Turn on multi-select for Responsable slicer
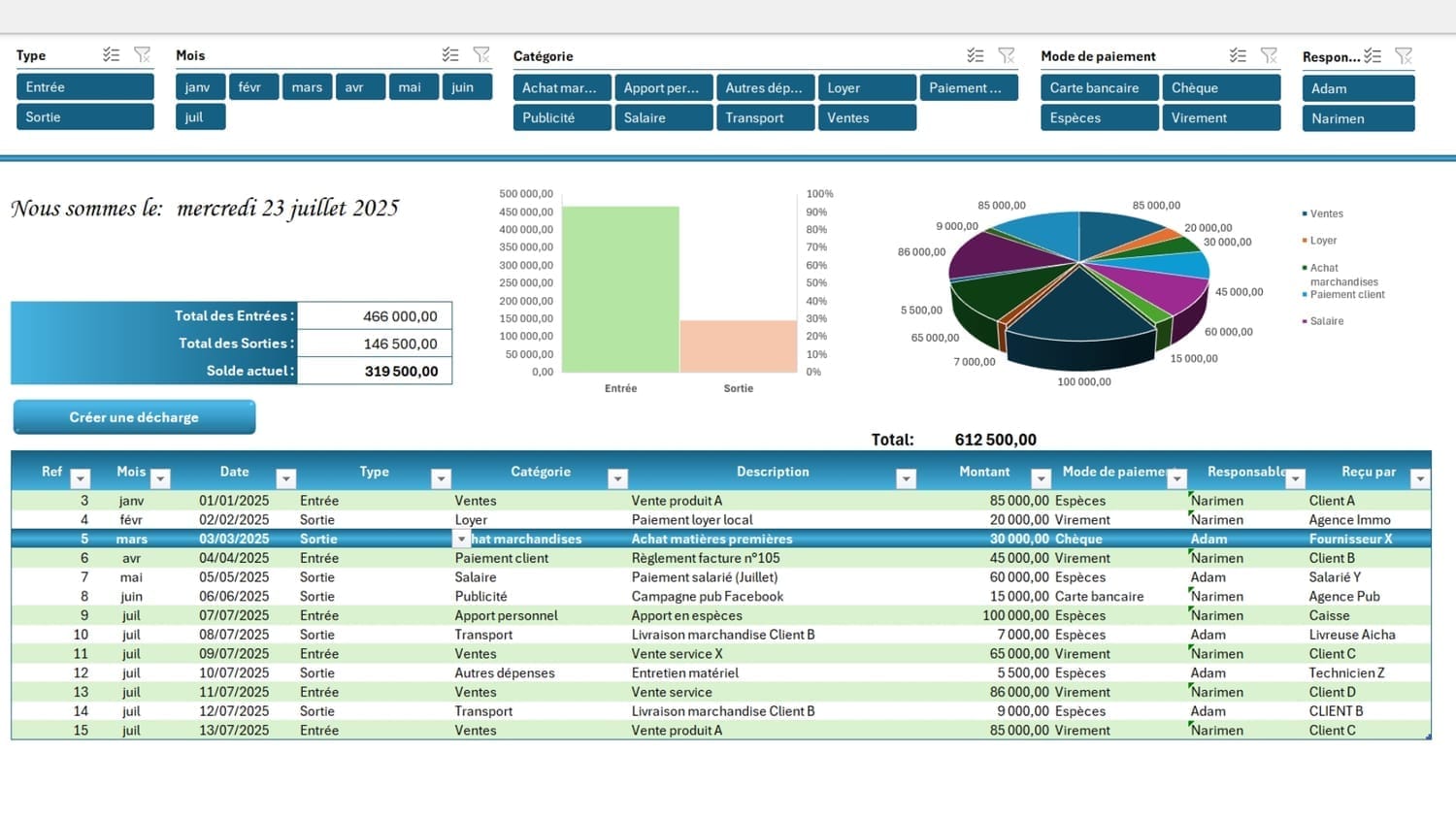This screenshot has width=1456, height=819. tap(1373, 56)
